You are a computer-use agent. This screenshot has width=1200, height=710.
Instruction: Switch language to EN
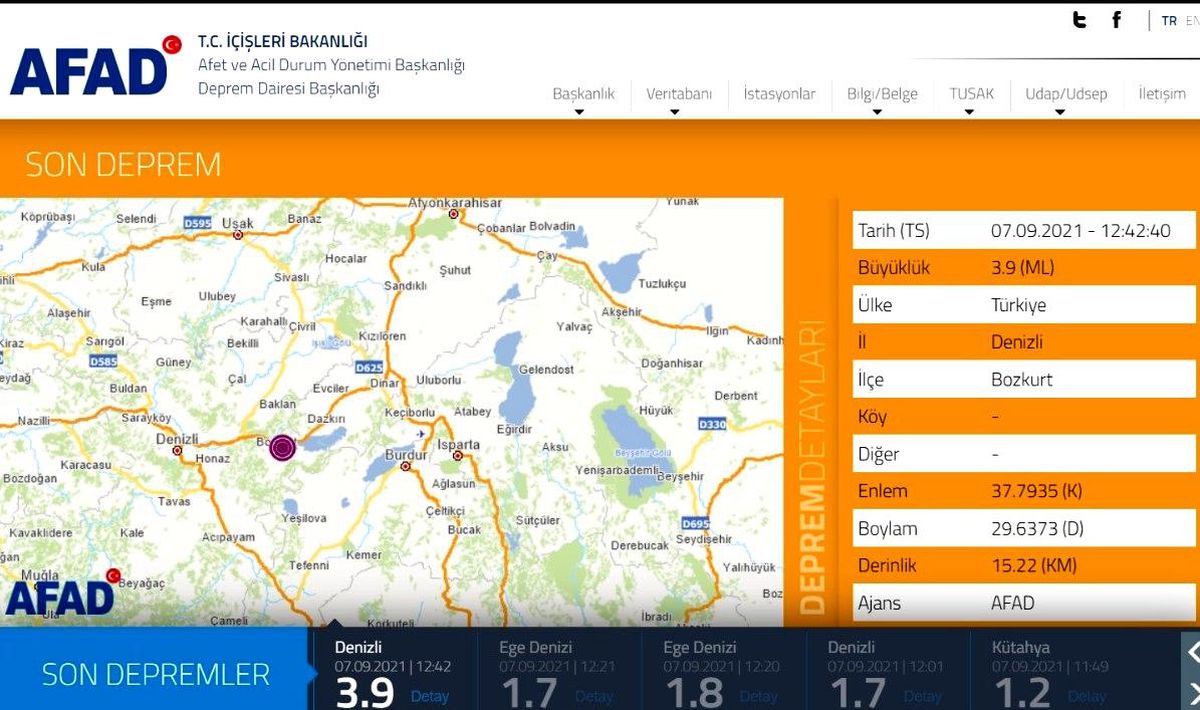[x=1192, y=21]
